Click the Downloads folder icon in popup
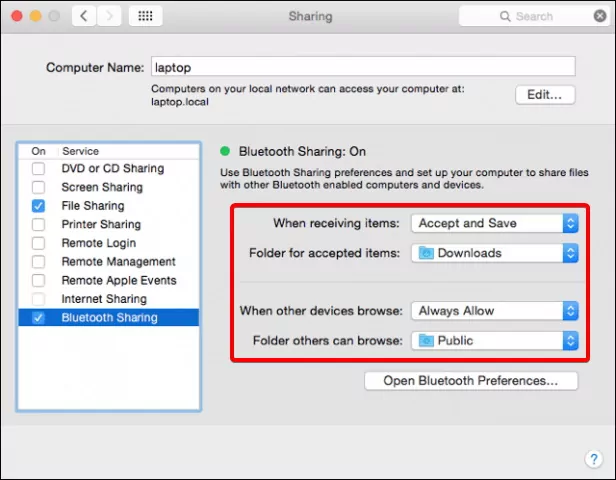Screen dimensions: 616x480 click(x=426, y=253)
